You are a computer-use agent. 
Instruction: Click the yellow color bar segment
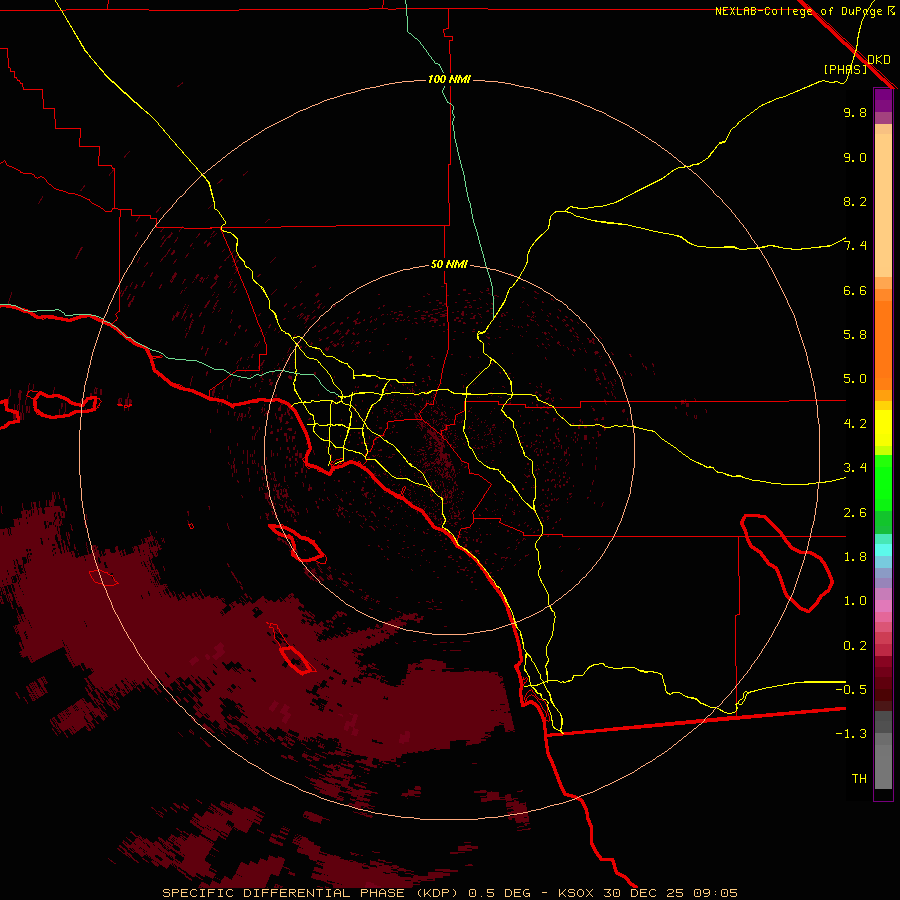(x=883, y=428)
